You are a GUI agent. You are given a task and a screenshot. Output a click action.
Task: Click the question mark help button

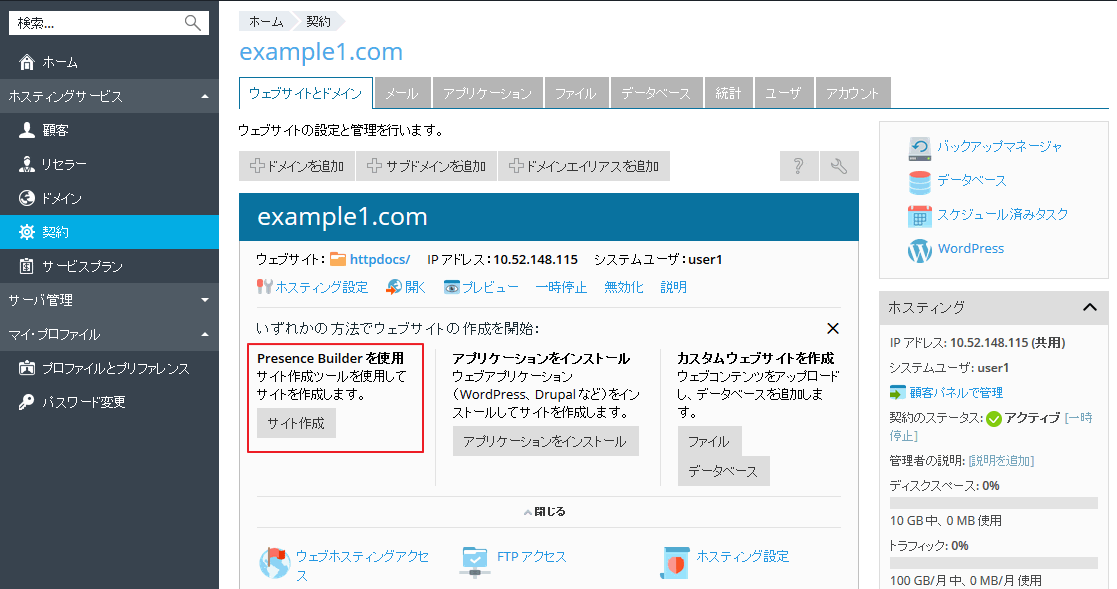(x=799, y=166)
